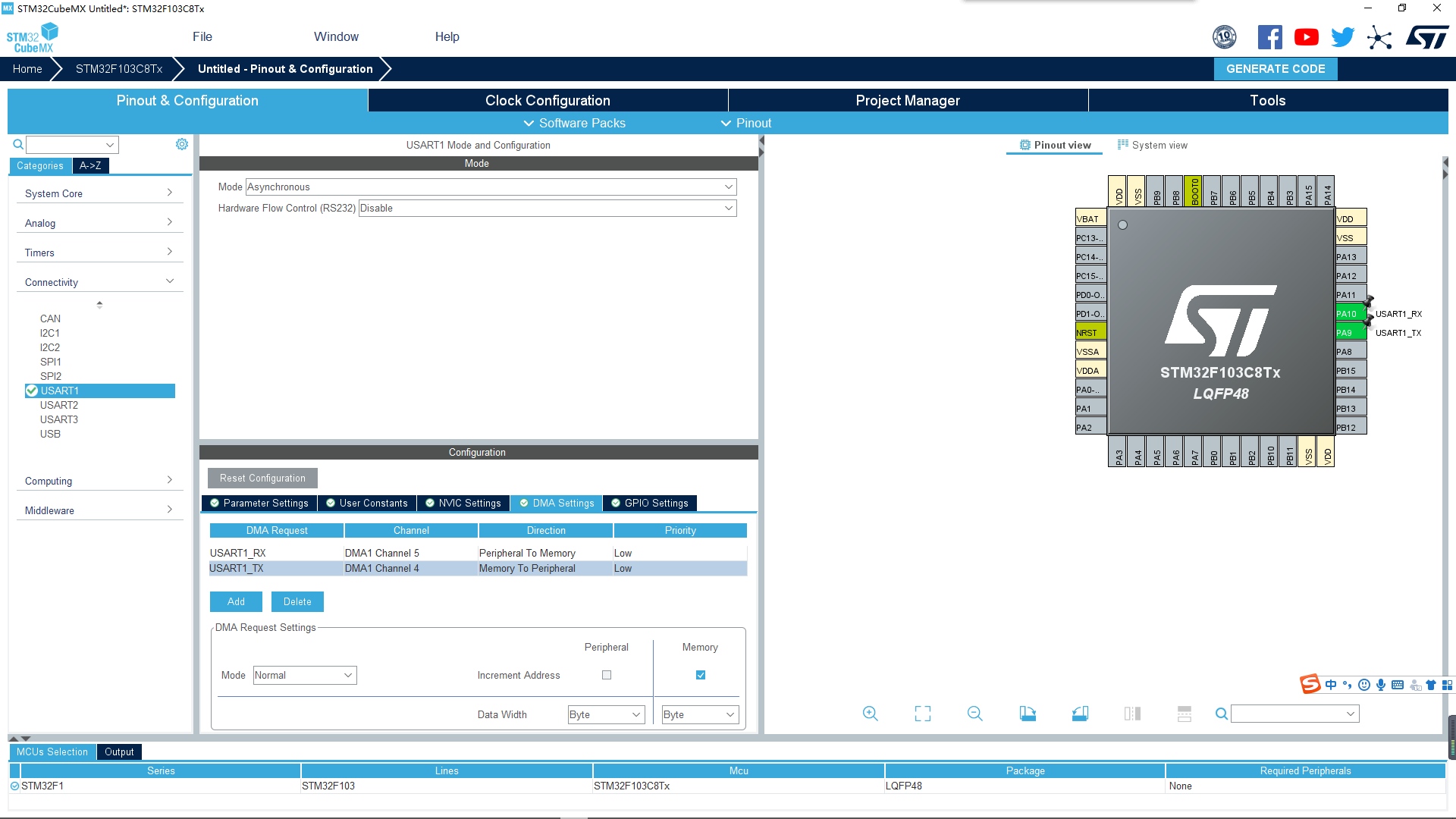Open the NVIC Settings tab
The height and width of the screenshot is (819, 1456).
click(463, 503)
